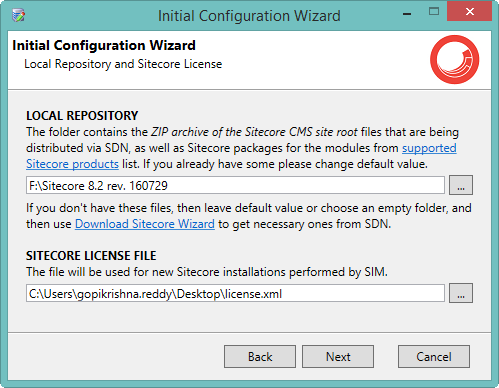Open the 'Sitecore products' link

(72, 164)
